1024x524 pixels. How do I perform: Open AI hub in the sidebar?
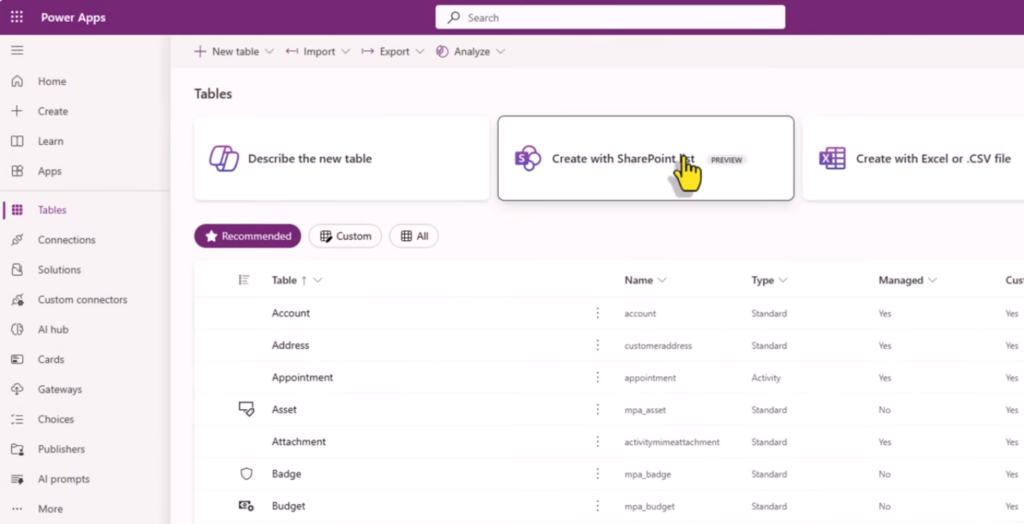pyautogui.click(x=53, y=330)
